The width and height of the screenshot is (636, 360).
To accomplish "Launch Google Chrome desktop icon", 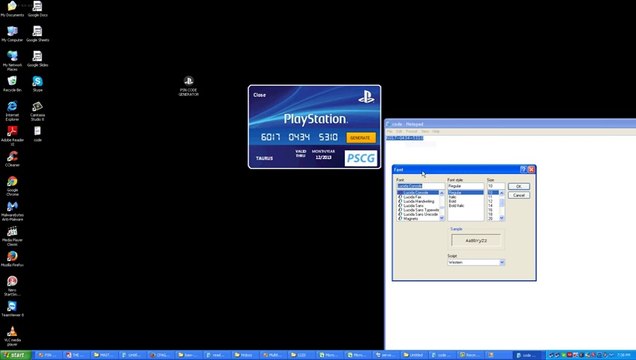I will coord(12,186).
